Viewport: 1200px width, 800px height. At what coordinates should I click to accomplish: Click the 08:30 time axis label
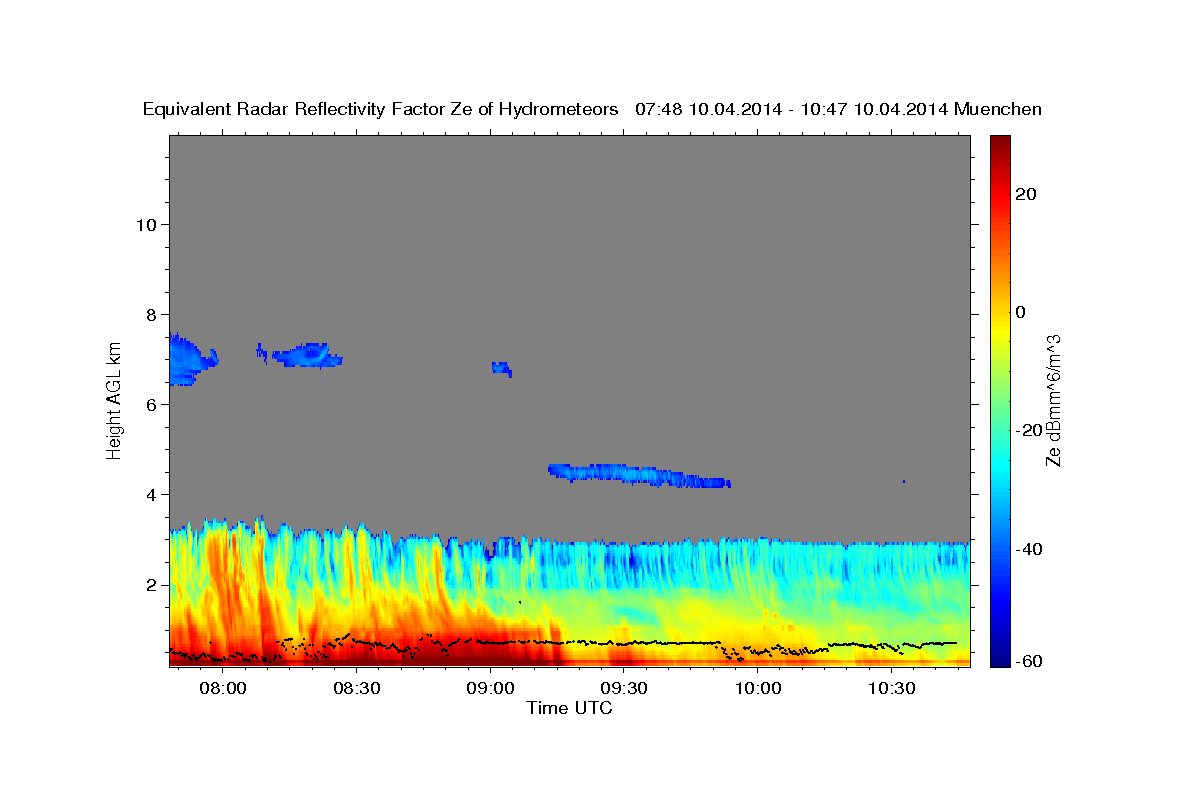(x=357, y=689)
